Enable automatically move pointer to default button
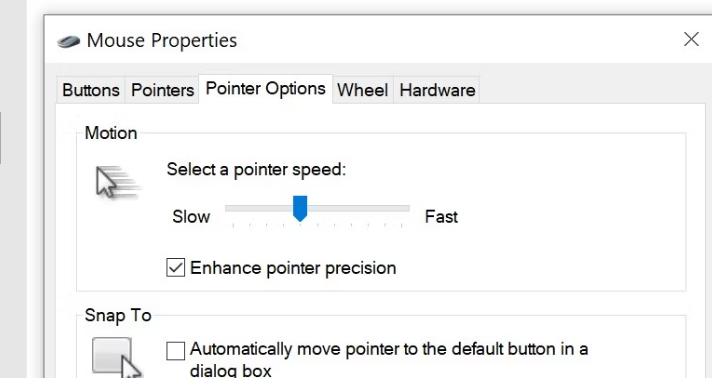 (175, 351)
